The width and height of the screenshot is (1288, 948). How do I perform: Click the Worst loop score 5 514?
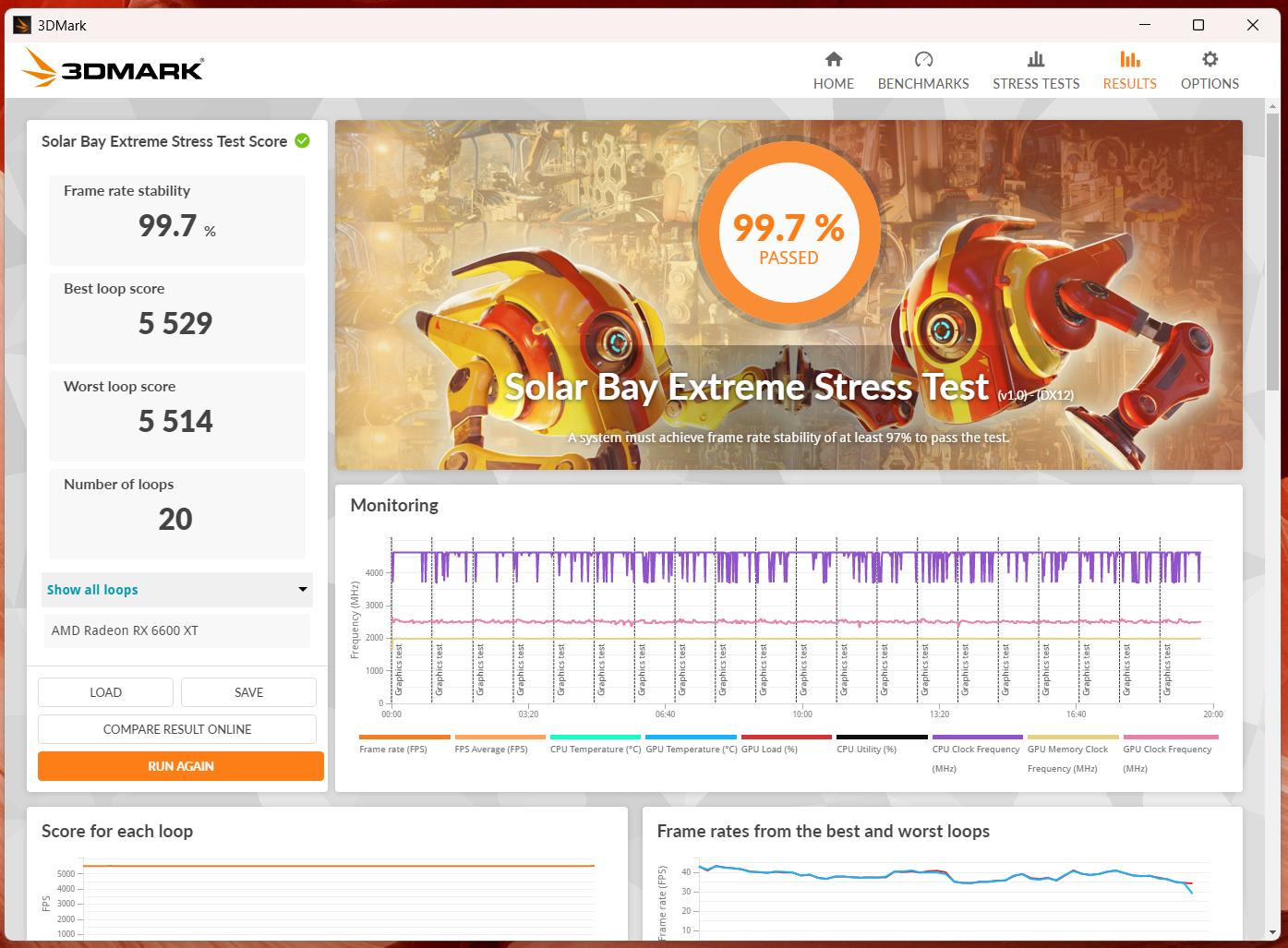(175, 421)
